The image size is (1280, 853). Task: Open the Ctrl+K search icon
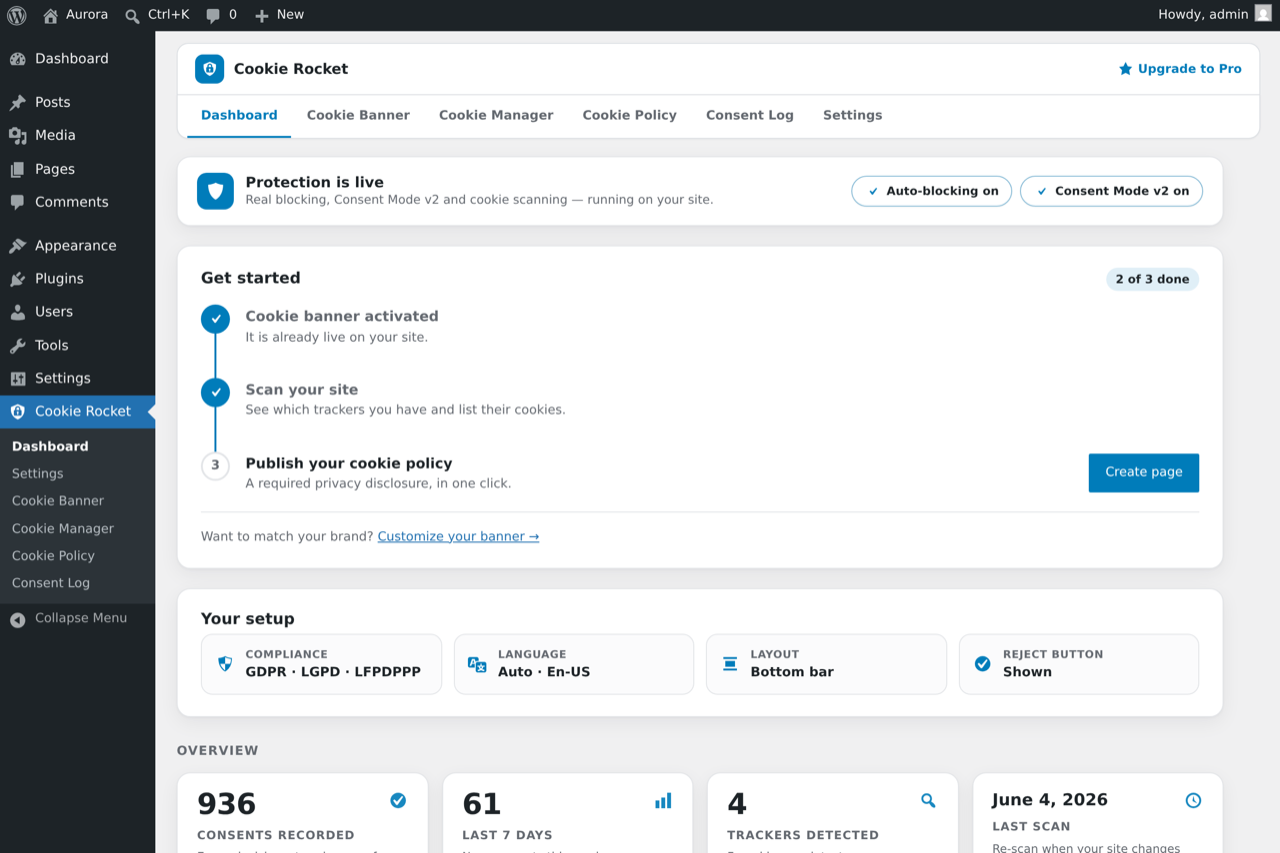pos(133,15)
